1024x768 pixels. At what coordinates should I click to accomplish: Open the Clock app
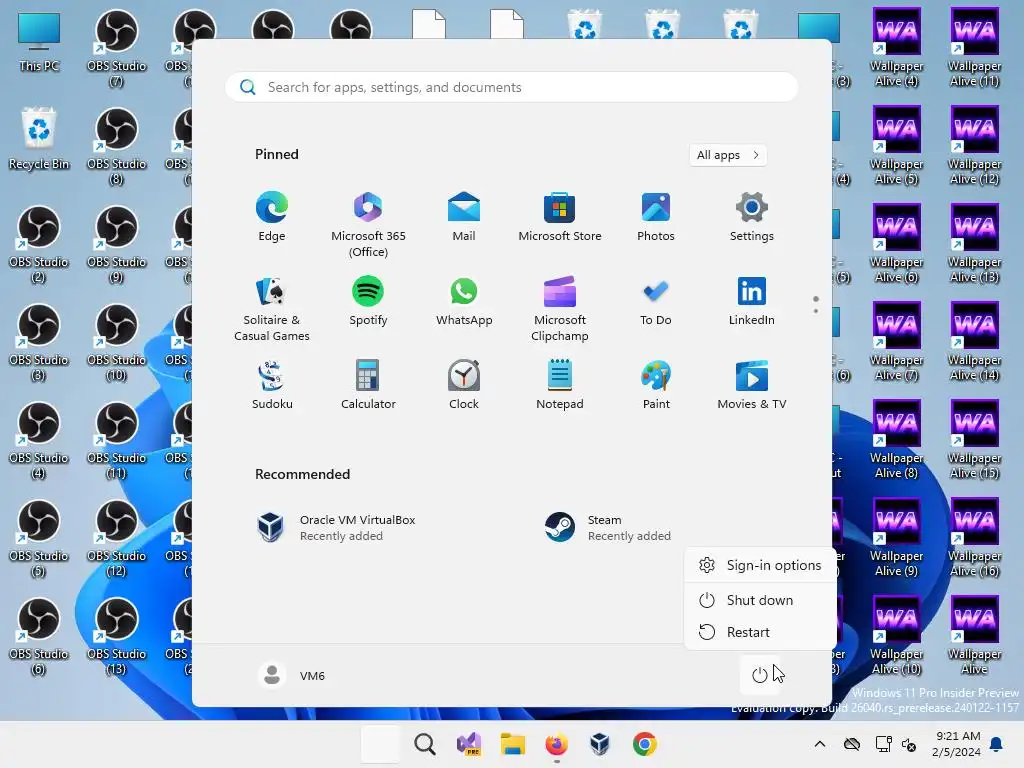464,385
